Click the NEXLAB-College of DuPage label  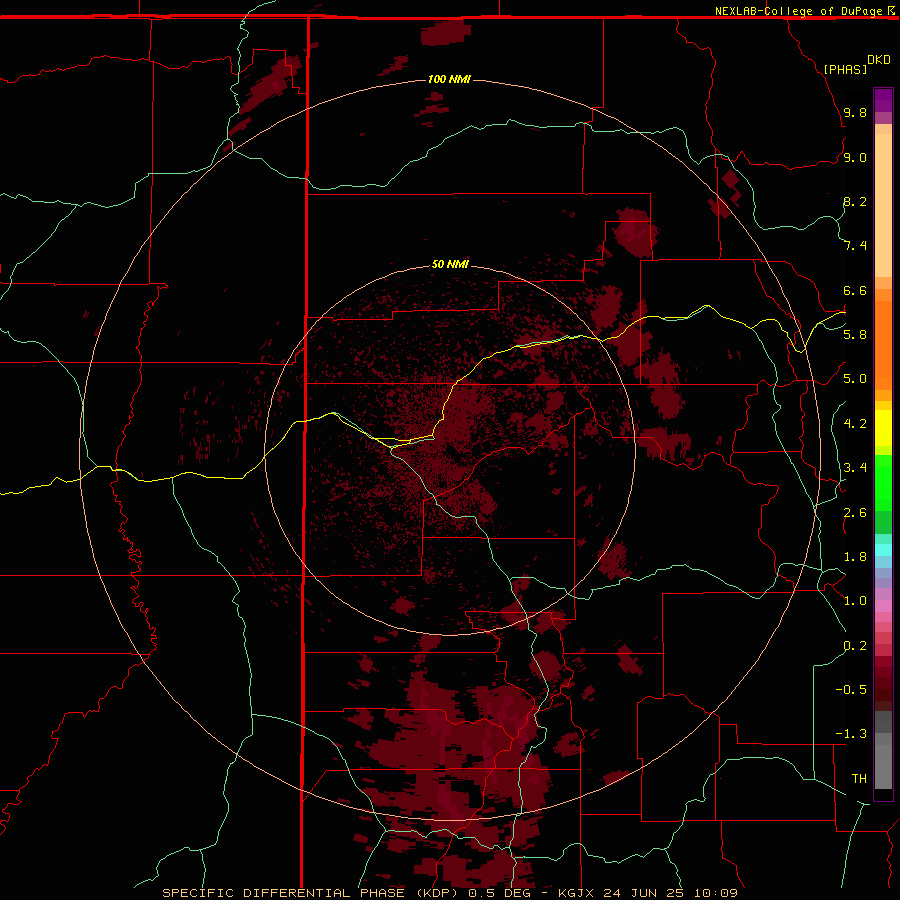pos(798,11)
